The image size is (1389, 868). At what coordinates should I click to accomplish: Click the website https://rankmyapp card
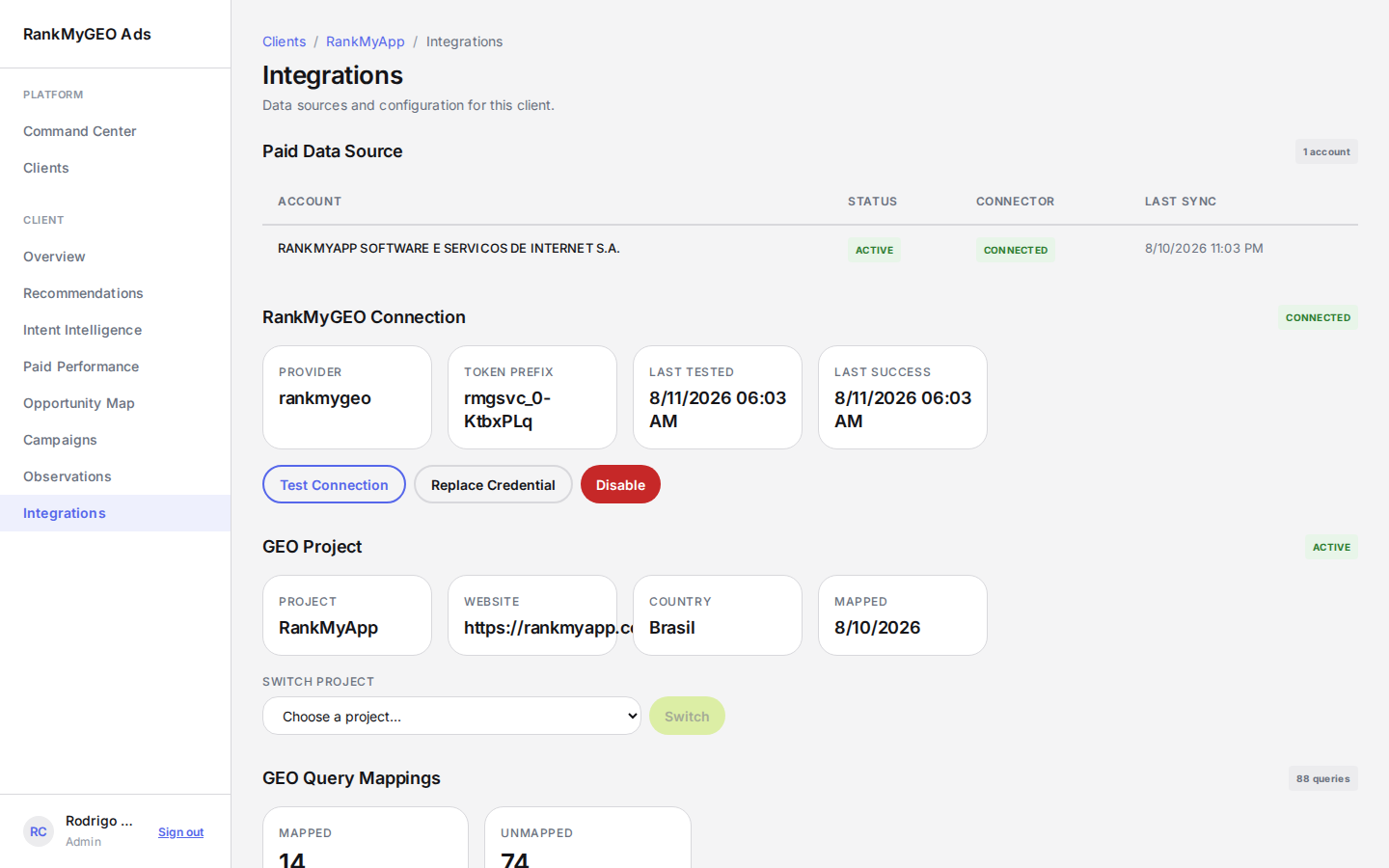point(532,615)
